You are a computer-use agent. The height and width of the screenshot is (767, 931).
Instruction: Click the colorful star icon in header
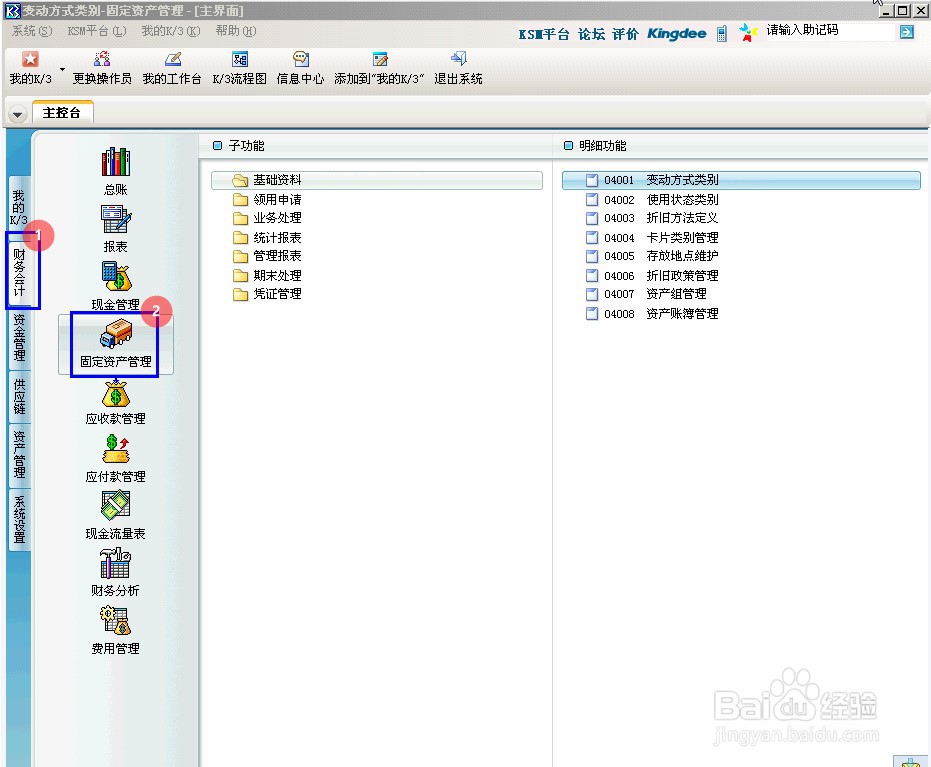pos(748,32)
